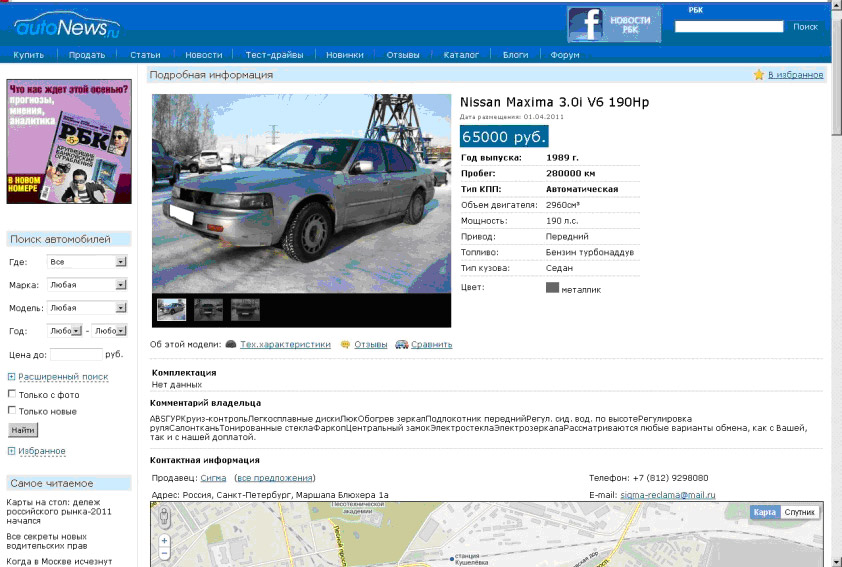Screen dimensions: 842x567
Task: Click the autoNews.ru logo
Action: (67, 26)
